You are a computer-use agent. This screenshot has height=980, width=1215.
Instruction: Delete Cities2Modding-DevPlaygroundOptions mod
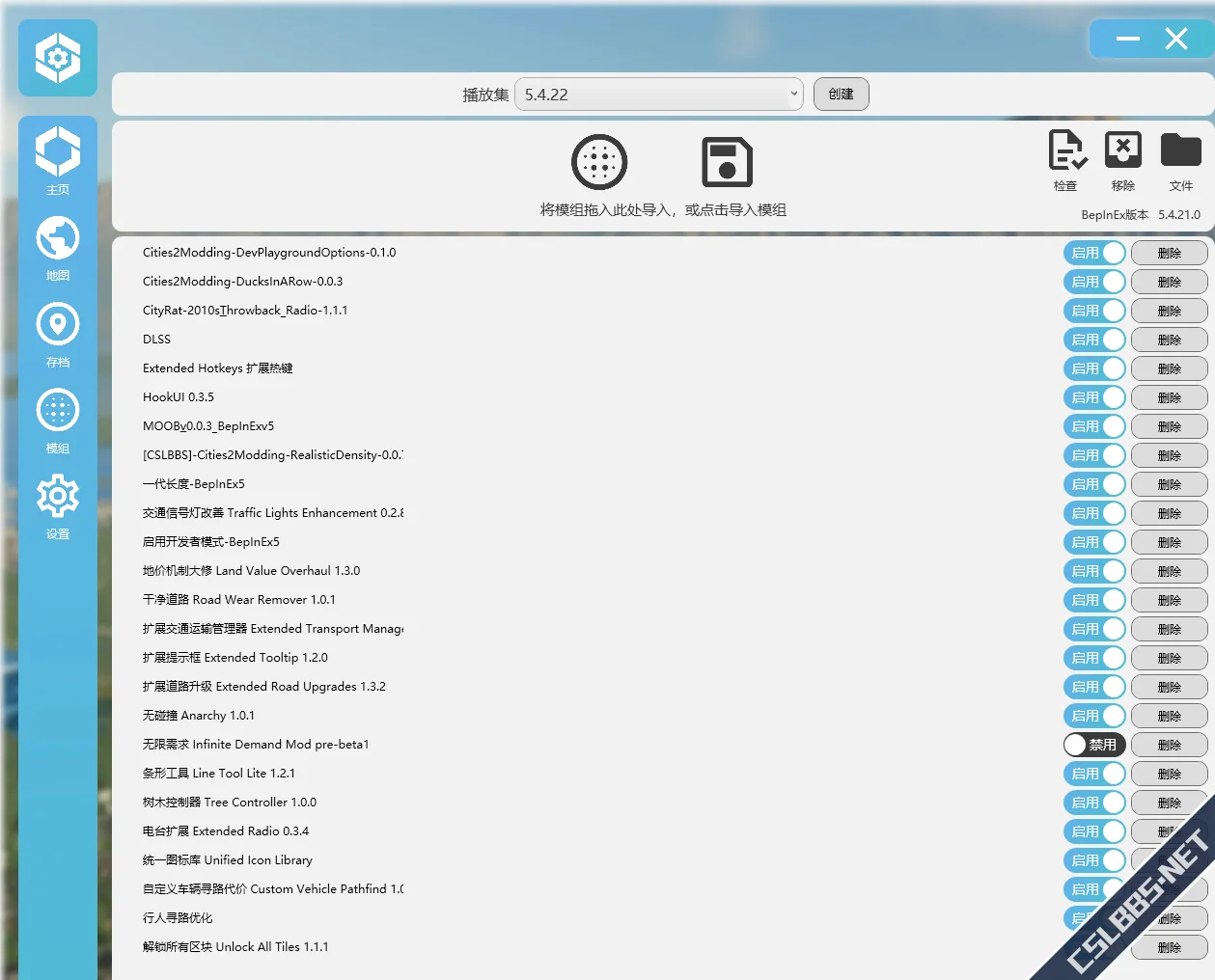(1170, 253)
